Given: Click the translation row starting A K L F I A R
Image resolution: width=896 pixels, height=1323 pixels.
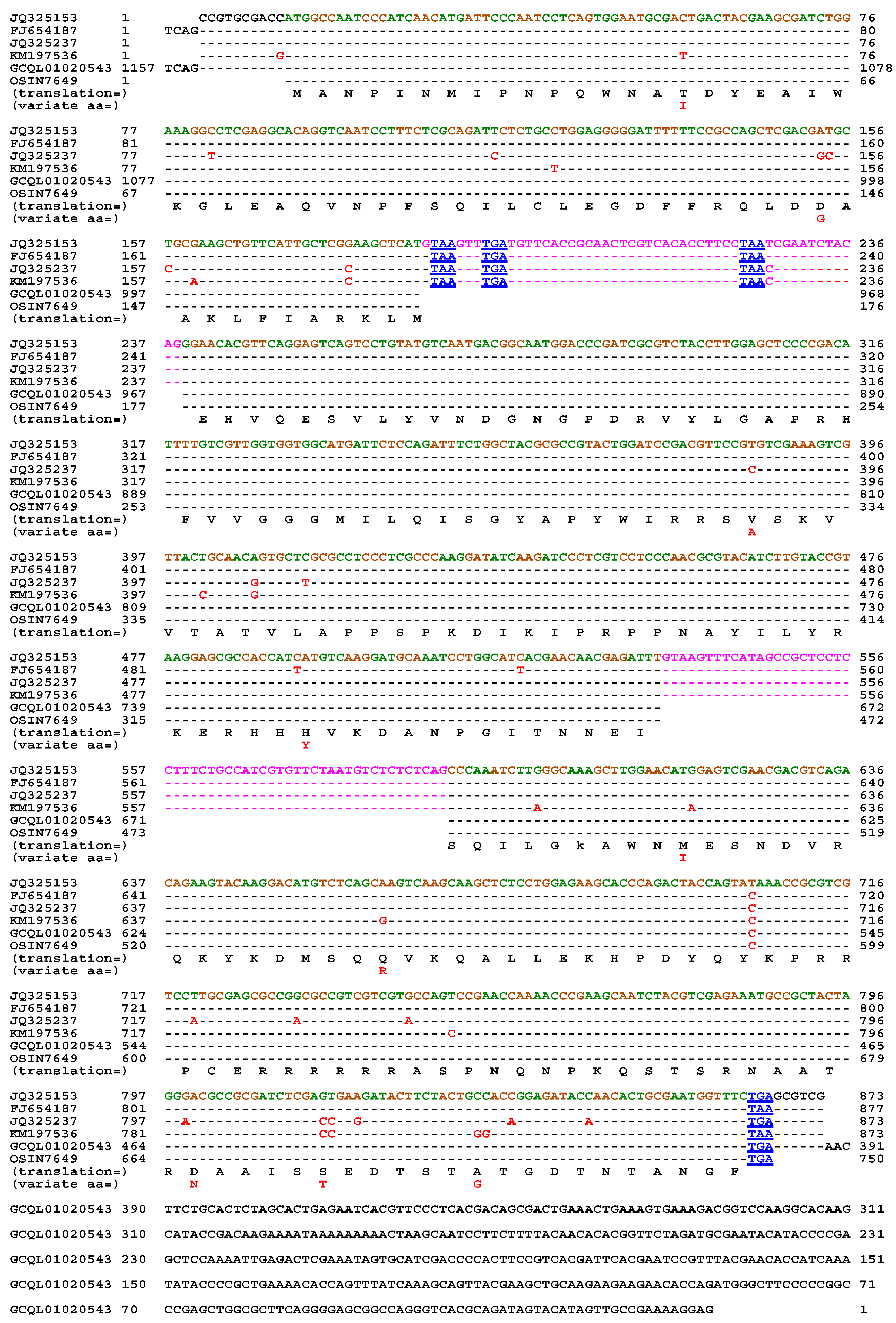Looking at the screenshot, I should coord(302,319).
